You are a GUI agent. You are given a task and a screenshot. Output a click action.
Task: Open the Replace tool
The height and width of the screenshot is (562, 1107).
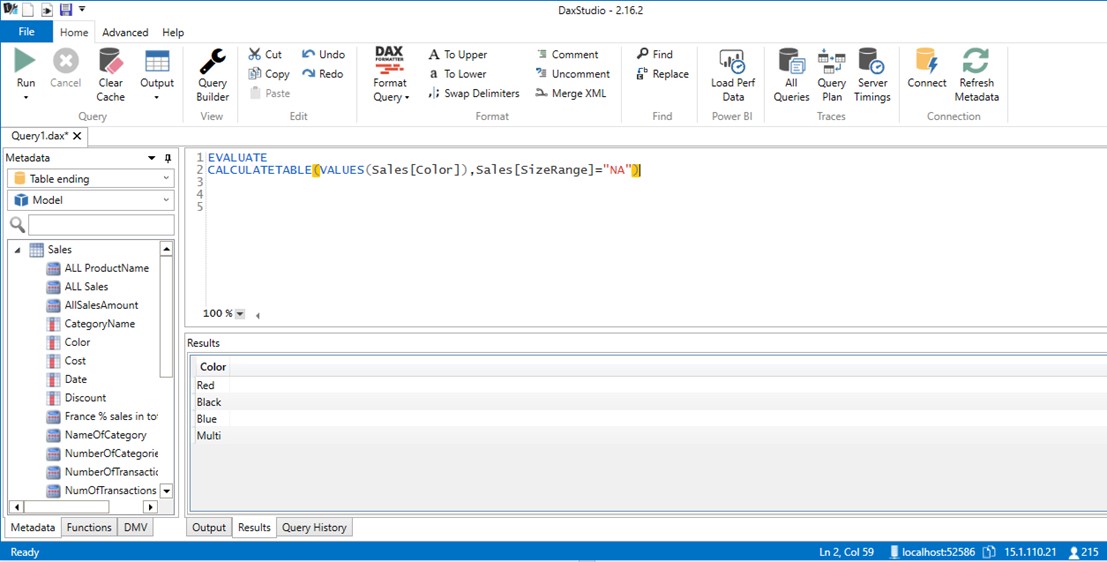pyautogui.click(x=662, y=73)
